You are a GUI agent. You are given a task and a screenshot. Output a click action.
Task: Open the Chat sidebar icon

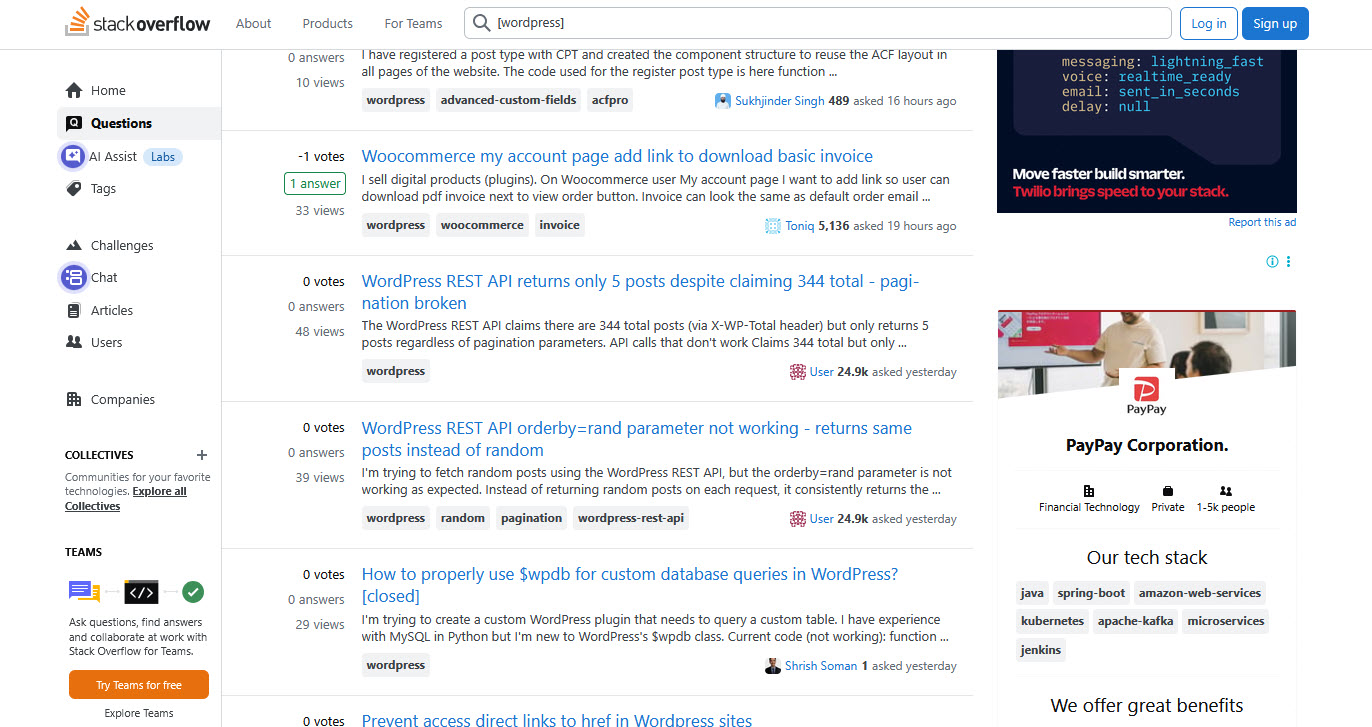(73, 277)
